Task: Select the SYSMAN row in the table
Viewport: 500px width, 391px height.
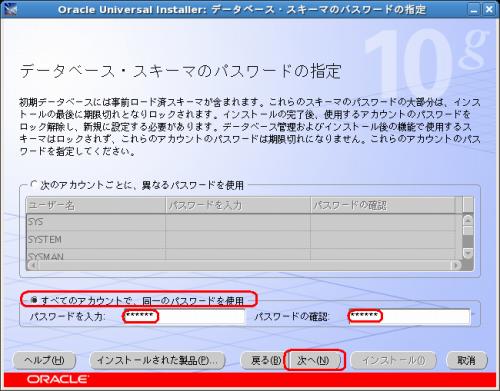Action: 241,255
